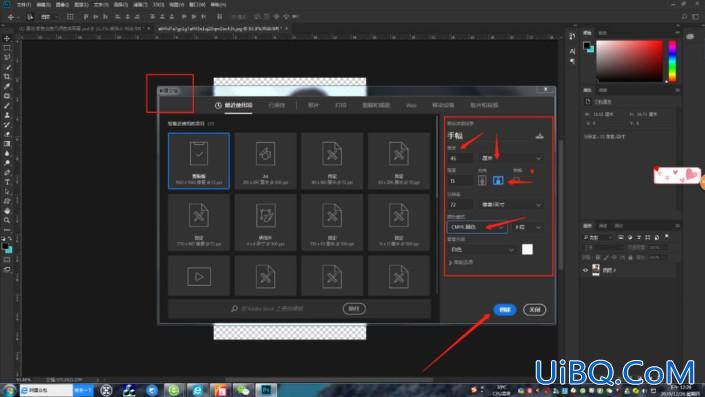Screen dimensions: 705x397
Task: Choose the A4 document preset card
Action: tap(265, 161)
